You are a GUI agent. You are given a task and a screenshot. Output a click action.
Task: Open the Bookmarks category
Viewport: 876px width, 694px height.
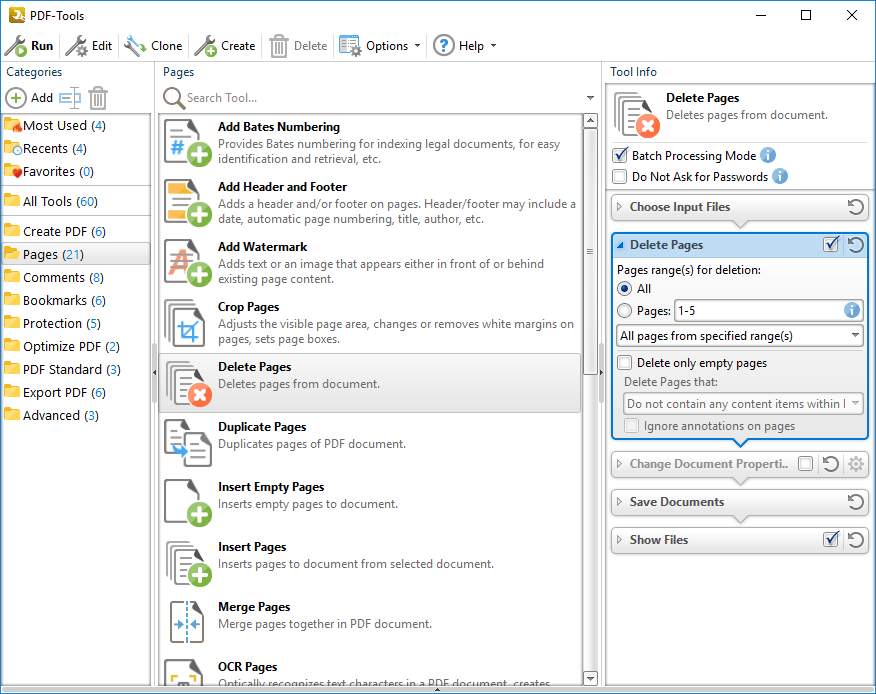(76, 301)
